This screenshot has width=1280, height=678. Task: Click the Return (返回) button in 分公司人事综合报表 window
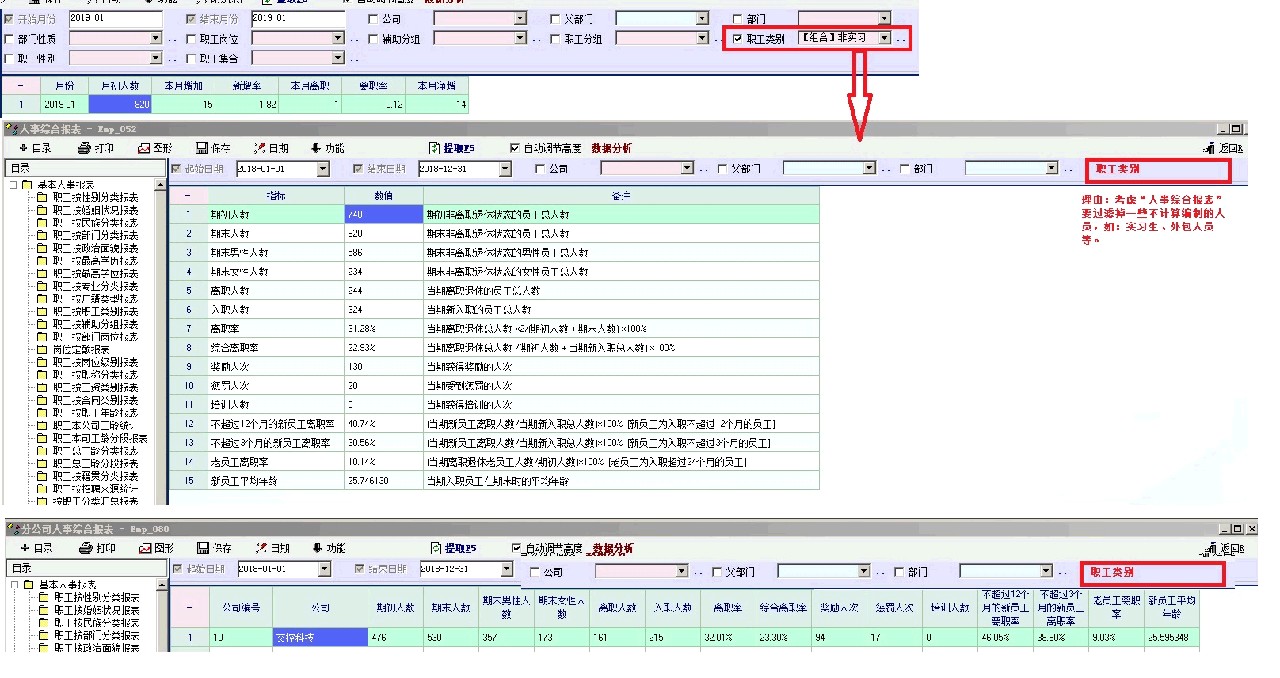(x=1225, y=549)
